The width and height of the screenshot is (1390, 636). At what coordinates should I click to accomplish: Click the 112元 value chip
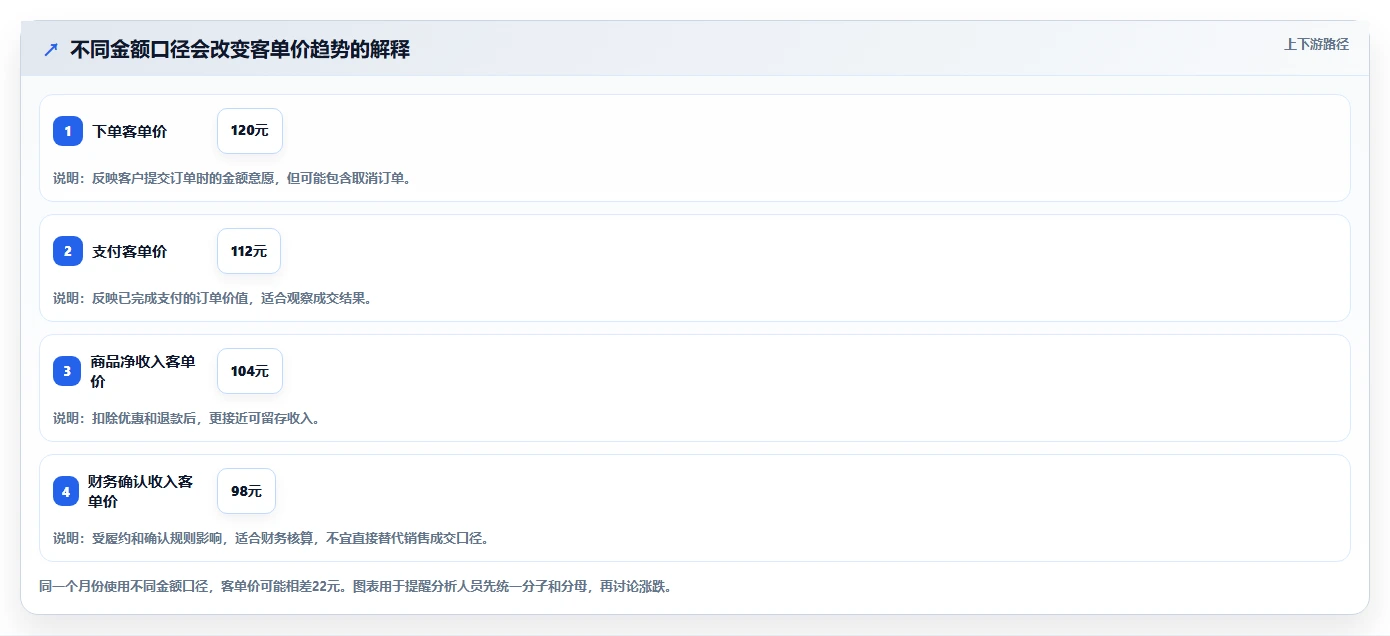pyautogui.click(x=249, y=251)
